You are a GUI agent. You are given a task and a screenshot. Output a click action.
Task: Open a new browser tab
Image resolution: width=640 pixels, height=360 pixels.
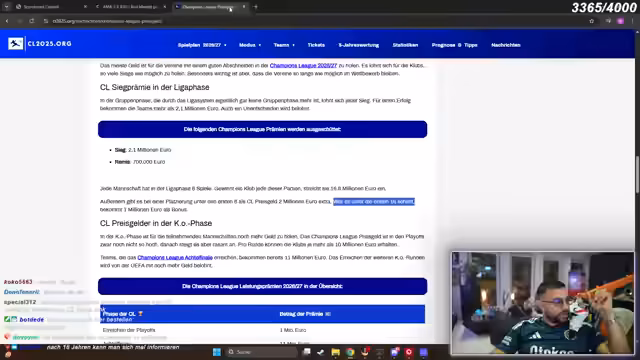[x=256, y=7]
